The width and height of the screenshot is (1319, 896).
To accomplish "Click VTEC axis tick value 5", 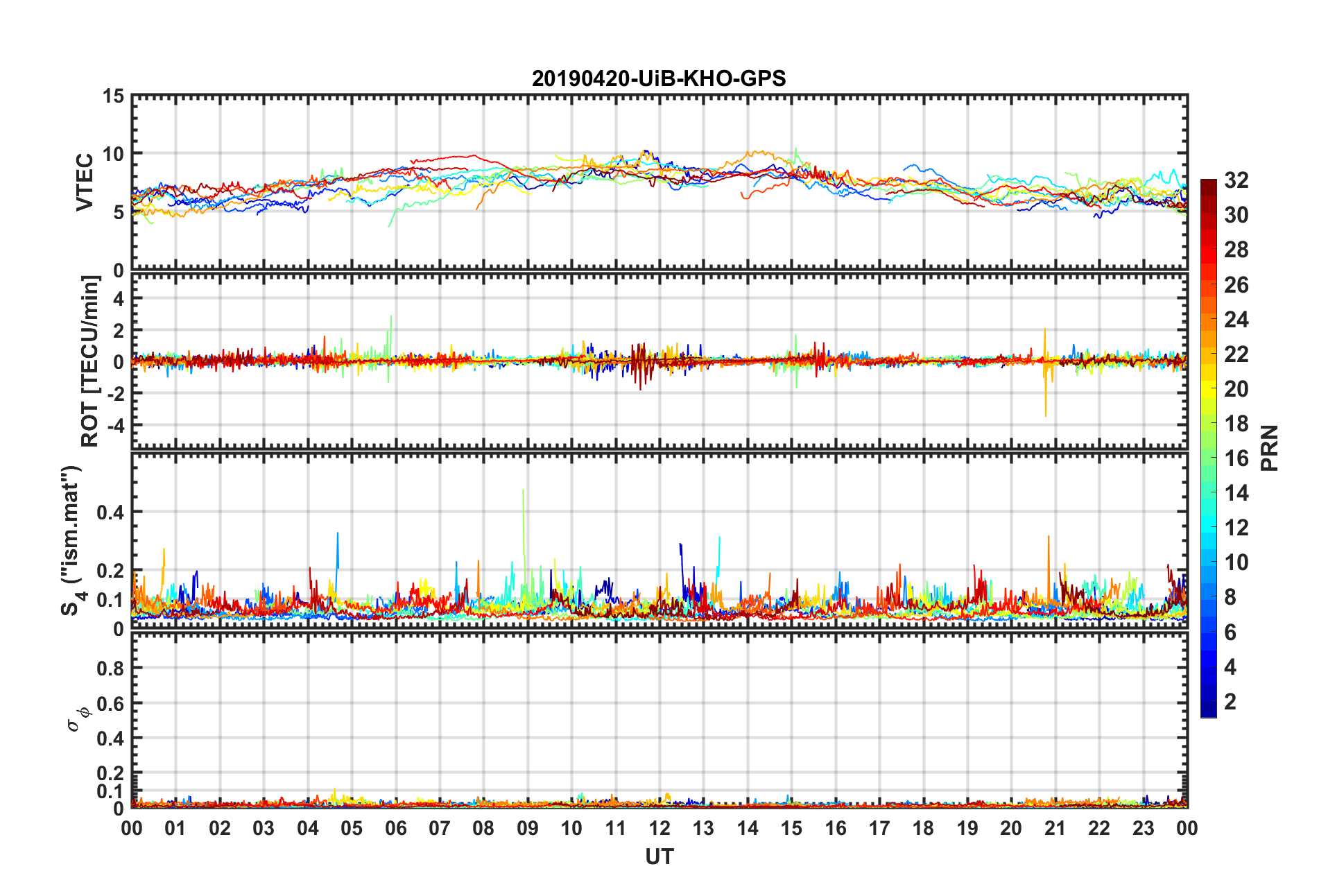I will 119,212.
